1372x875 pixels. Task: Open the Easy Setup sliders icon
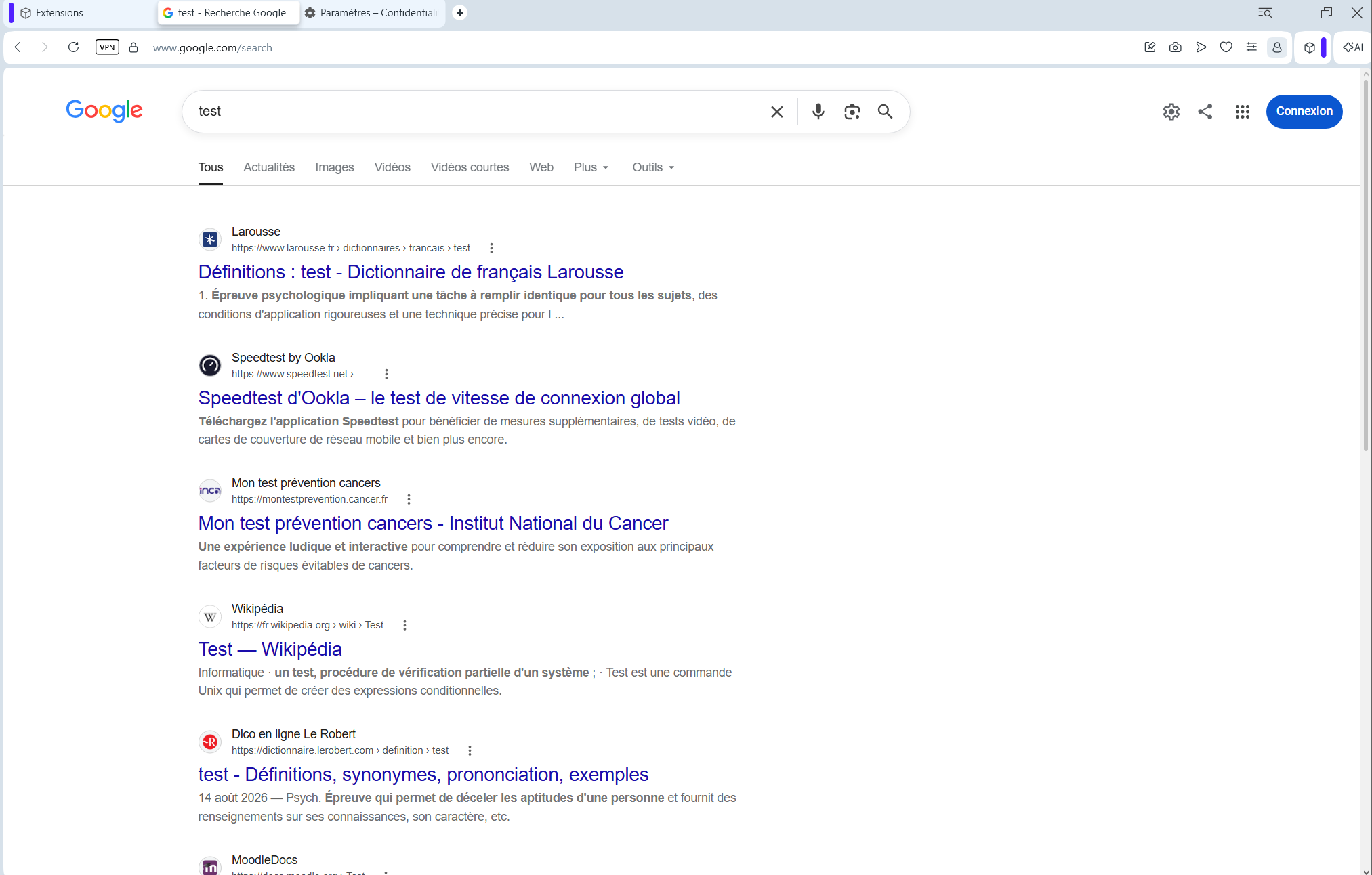[x=1251, y=47]
